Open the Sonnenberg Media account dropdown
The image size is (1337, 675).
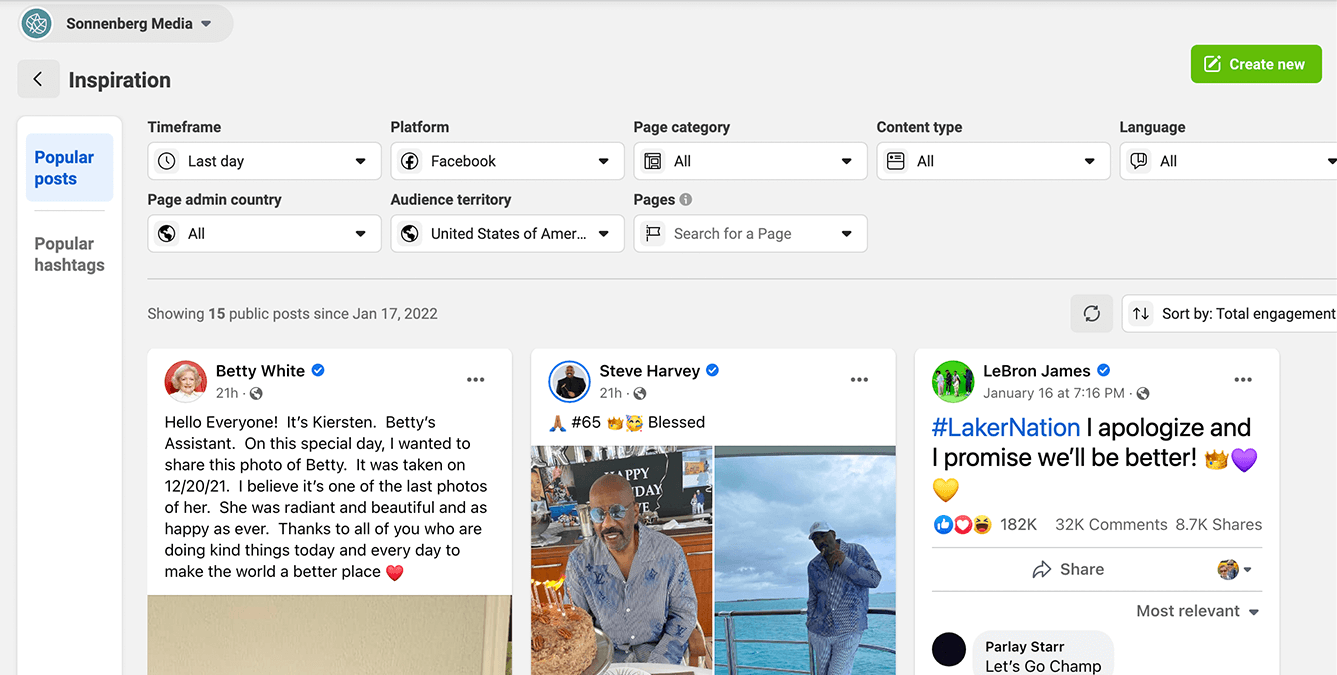pyautogui.click(x=126, y=23)
